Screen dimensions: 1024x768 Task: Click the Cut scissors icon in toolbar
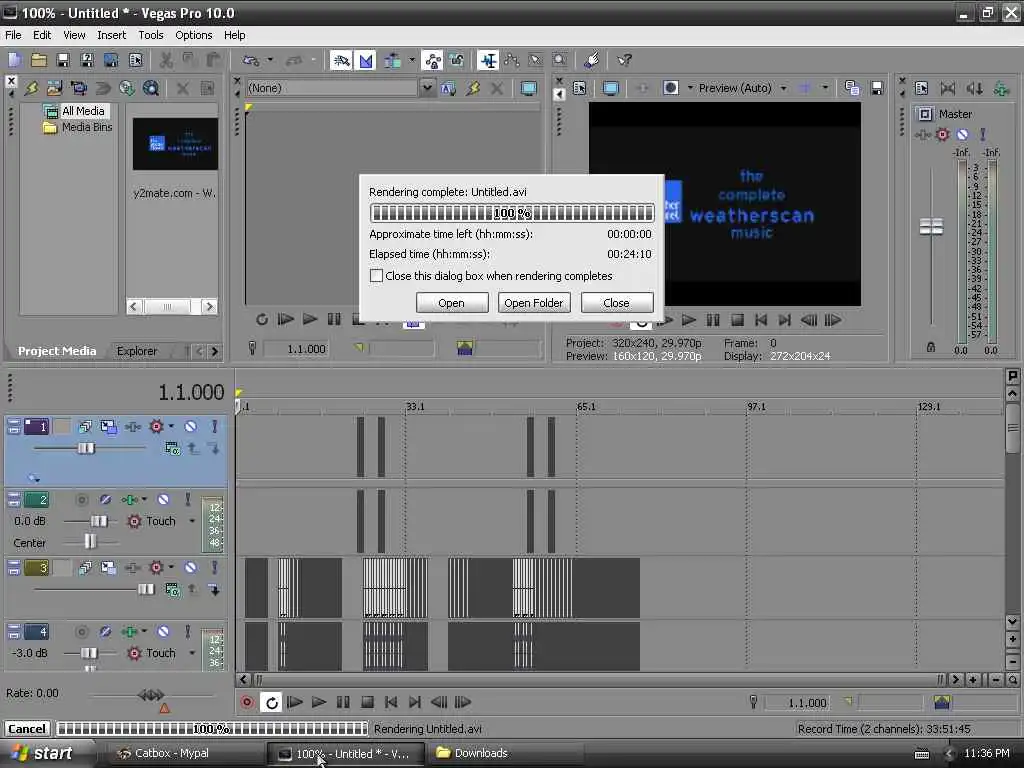tap(166, 61)
